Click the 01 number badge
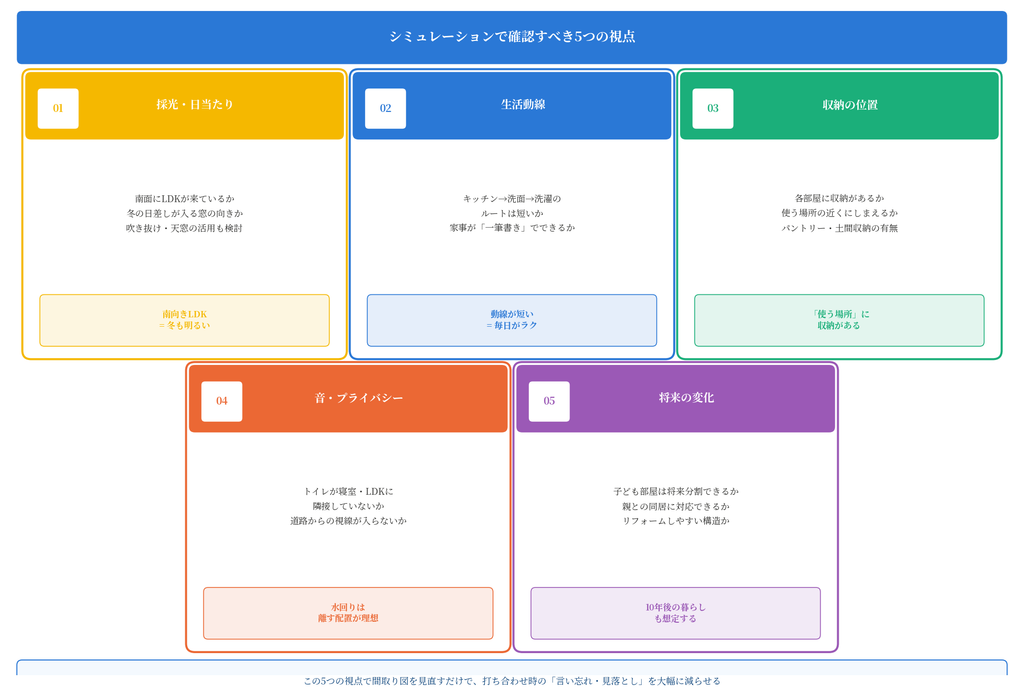Viewport: 1024px width, 694px height. [x=58, y=108]
